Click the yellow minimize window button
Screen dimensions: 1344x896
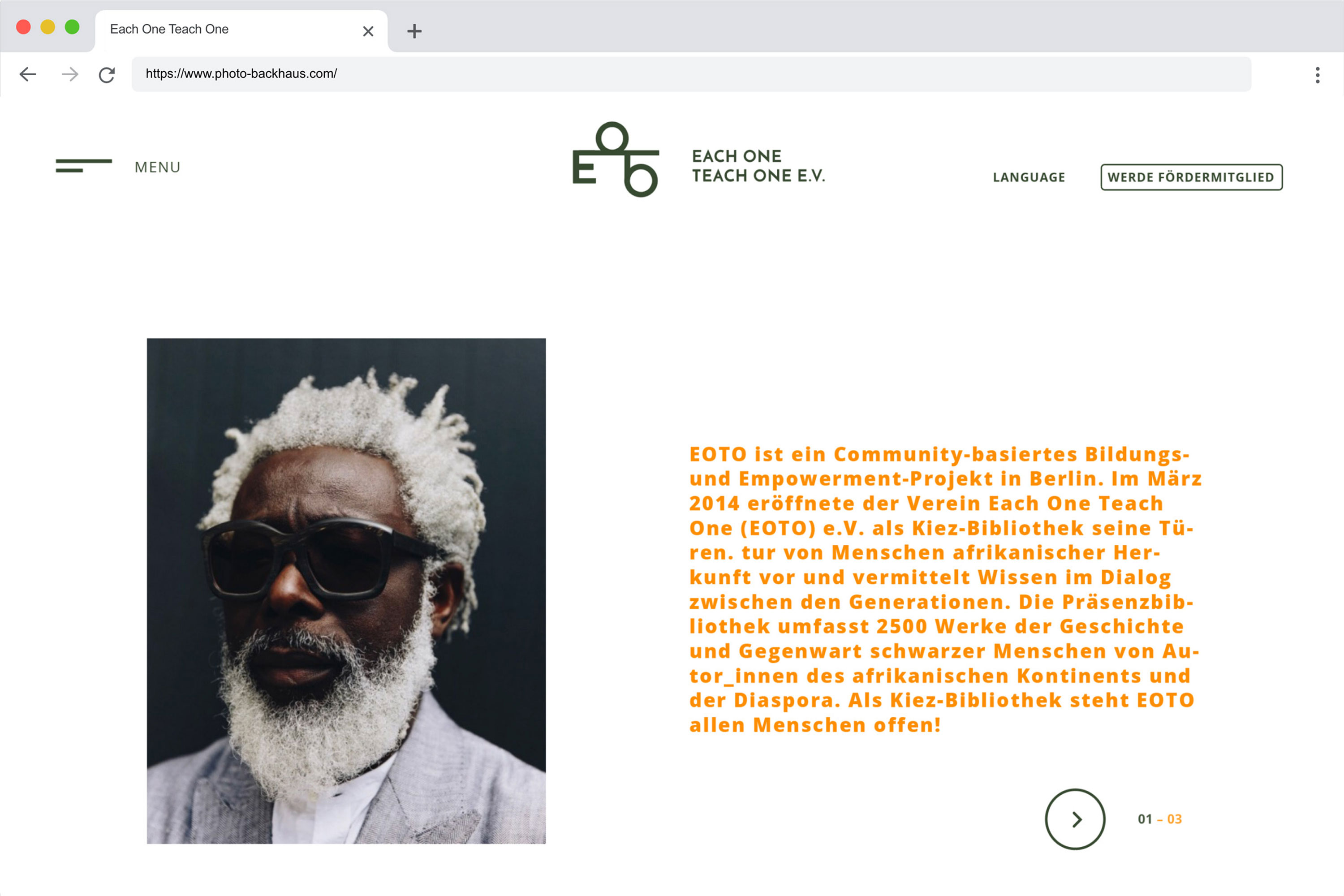click(x=47, y=27)
